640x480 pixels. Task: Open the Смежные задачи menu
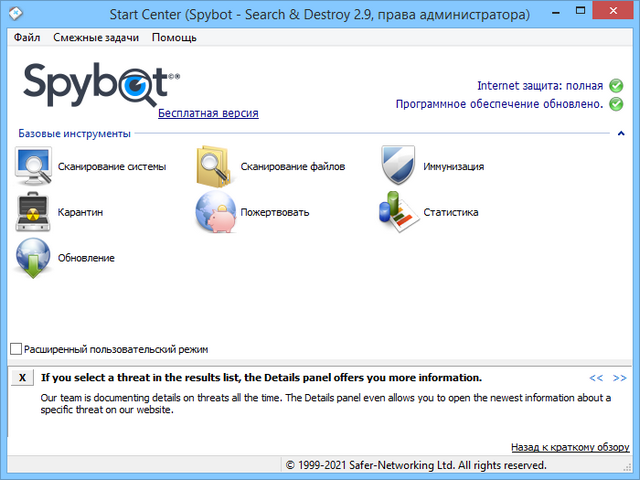[96, 38]
